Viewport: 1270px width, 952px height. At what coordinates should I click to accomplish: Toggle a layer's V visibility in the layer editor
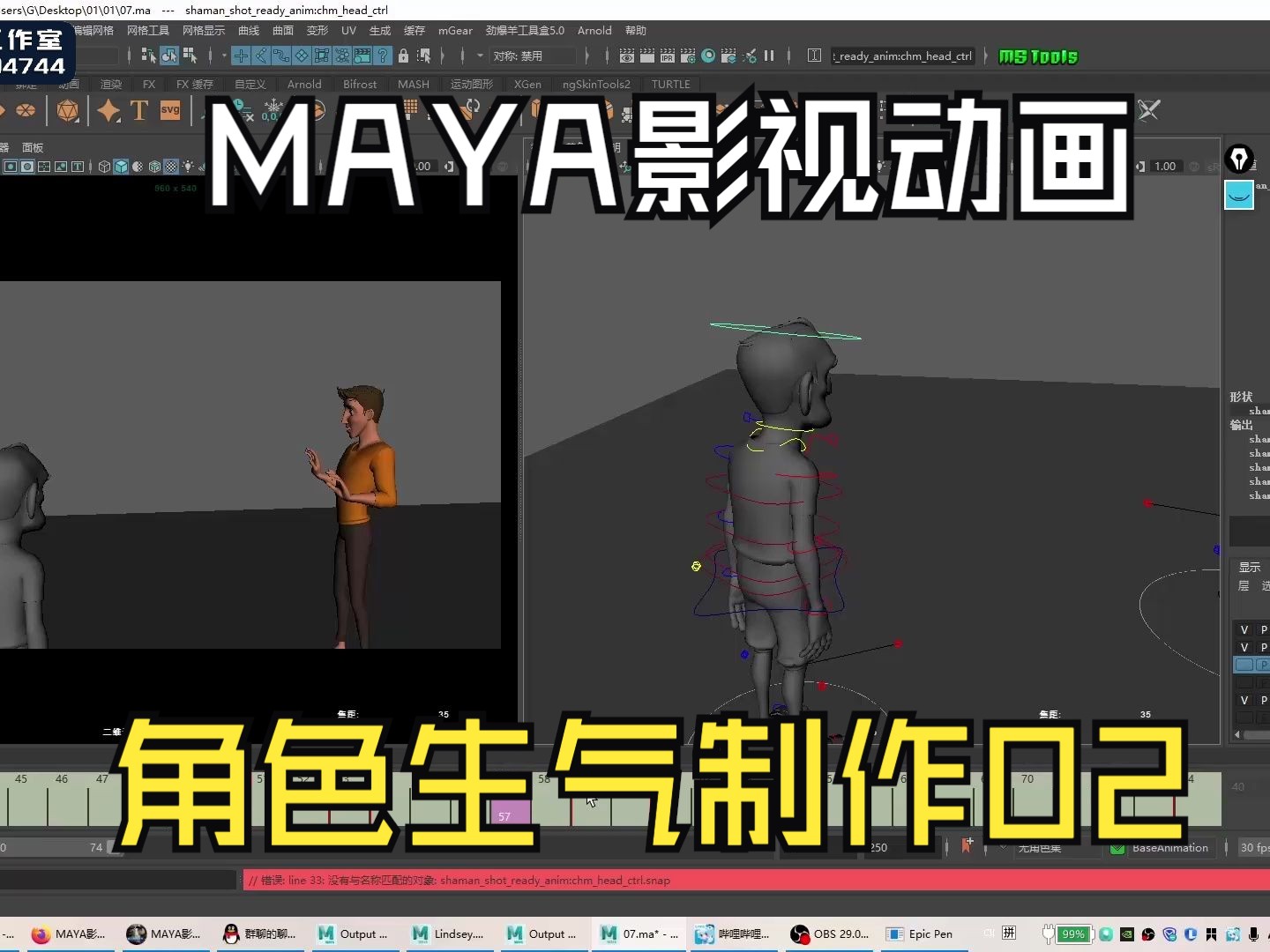pyautogui.click(x=1244, y=629)
